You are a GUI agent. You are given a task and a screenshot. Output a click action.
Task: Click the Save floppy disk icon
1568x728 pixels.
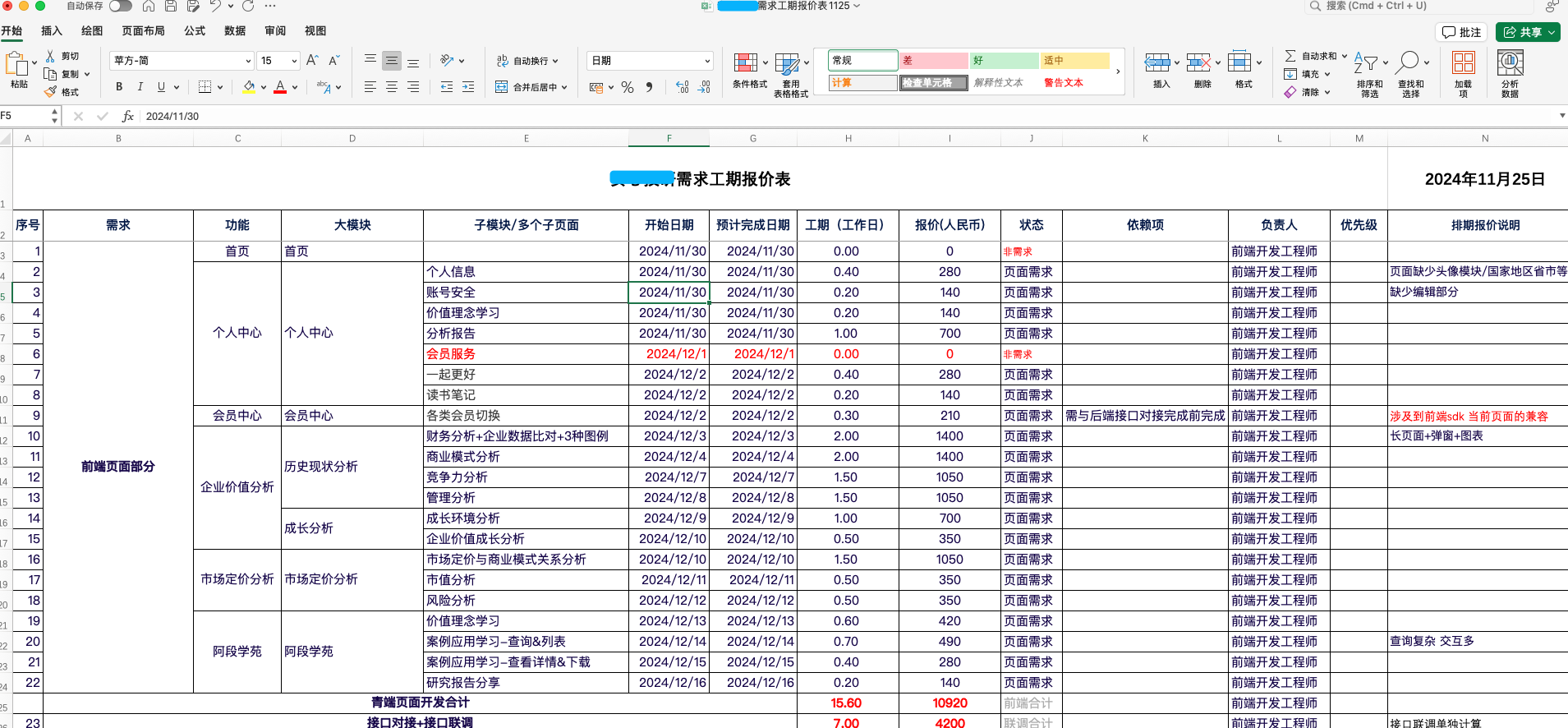171,7
